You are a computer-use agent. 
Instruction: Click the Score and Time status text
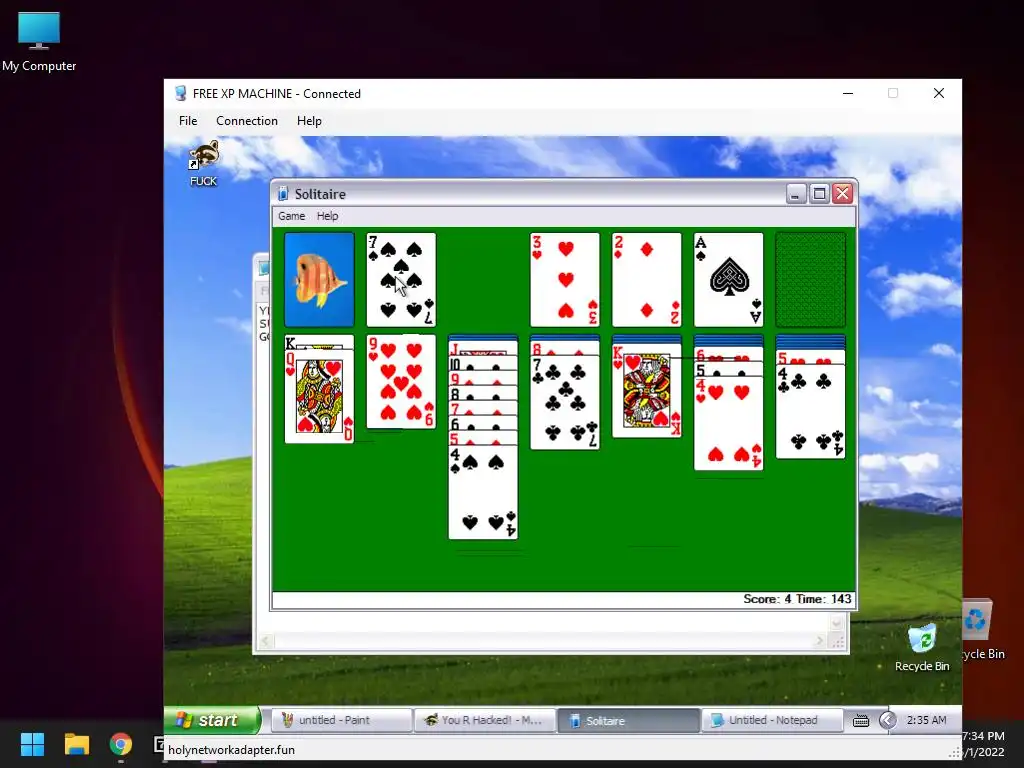click(797, 599)
